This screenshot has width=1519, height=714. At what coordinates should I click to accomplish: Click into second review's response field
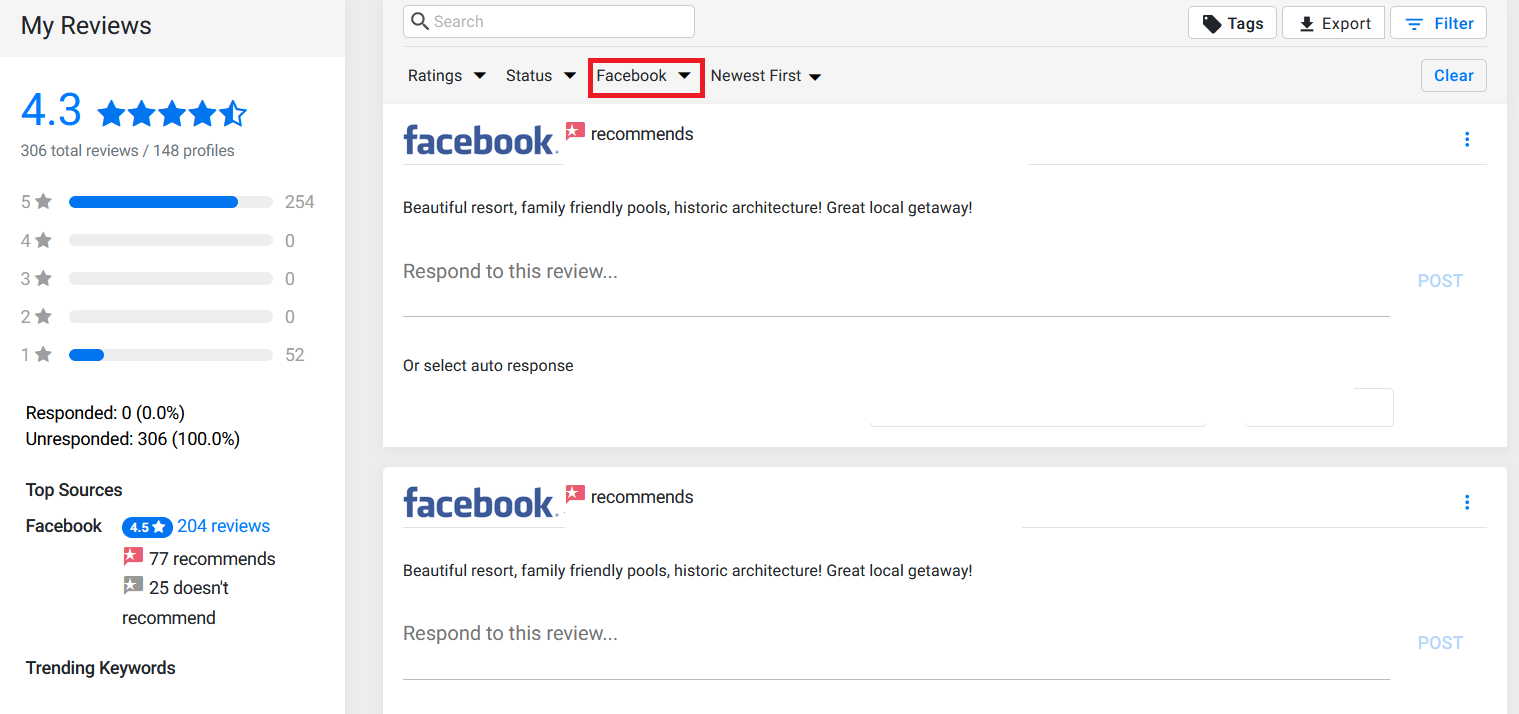point(896,644)
